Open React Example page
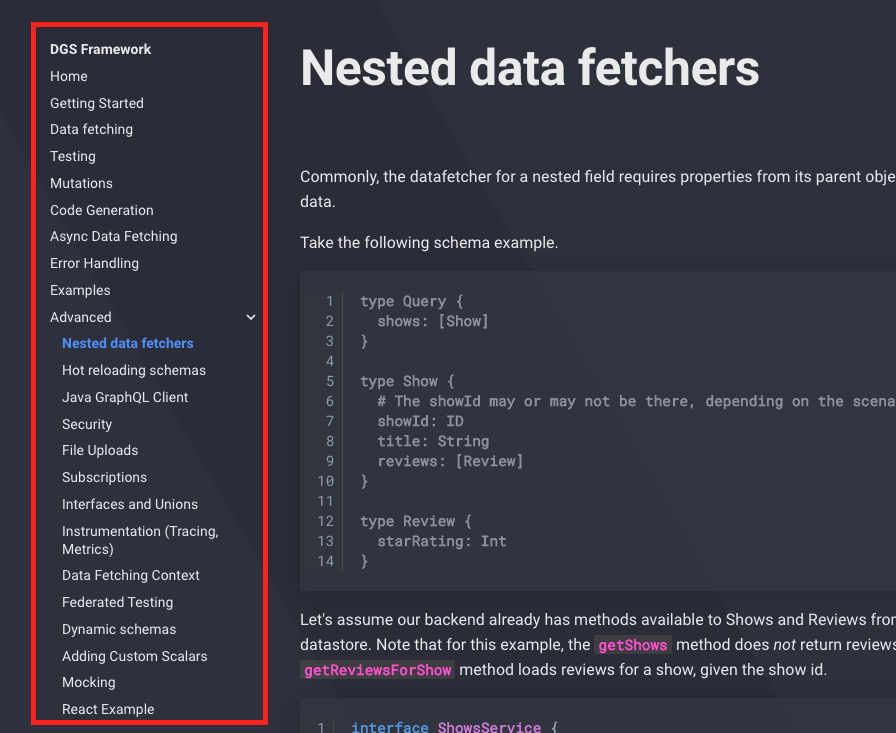 (x=108, y=709)
